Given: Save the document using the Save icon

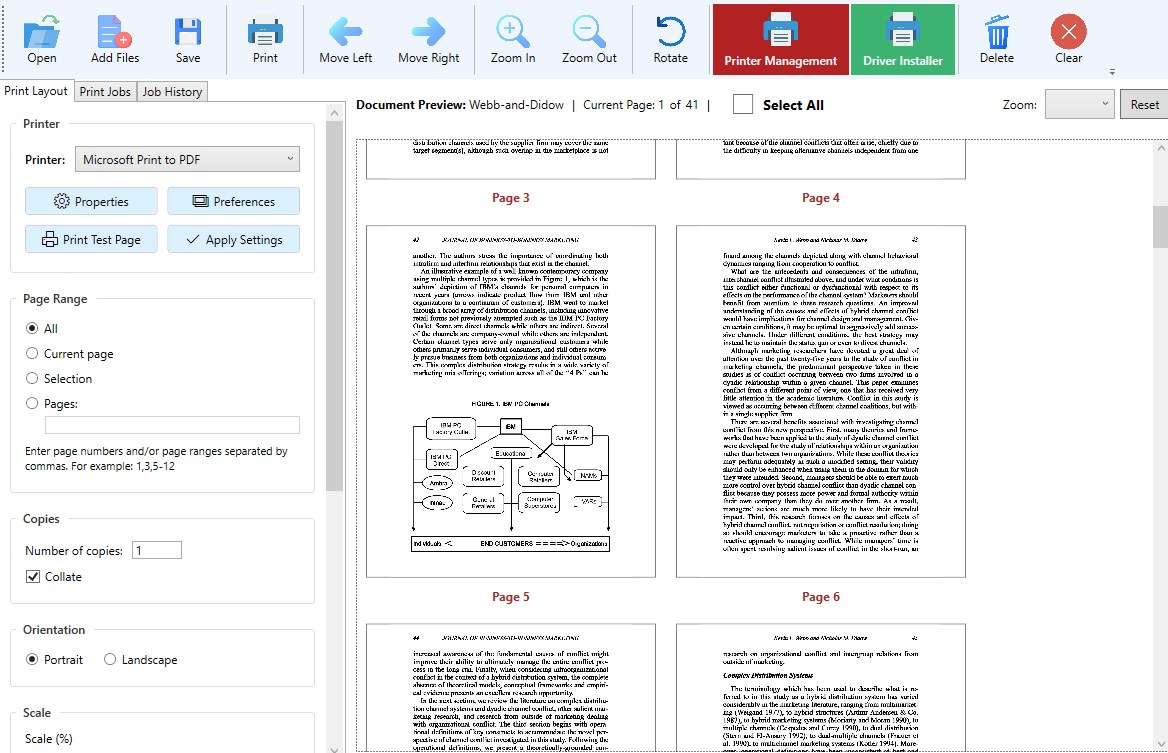Looking at the screenshot, I should click(187, 38).
